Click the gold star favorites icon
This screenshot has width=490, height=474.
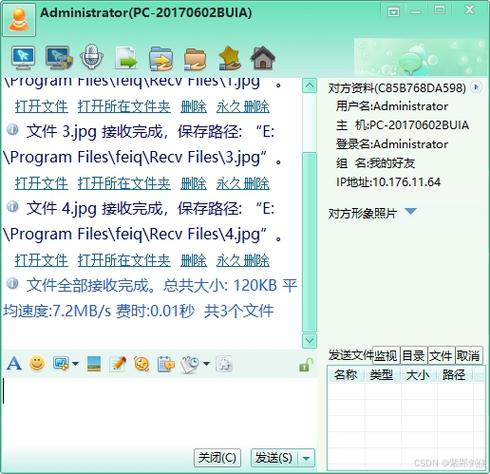230,58
